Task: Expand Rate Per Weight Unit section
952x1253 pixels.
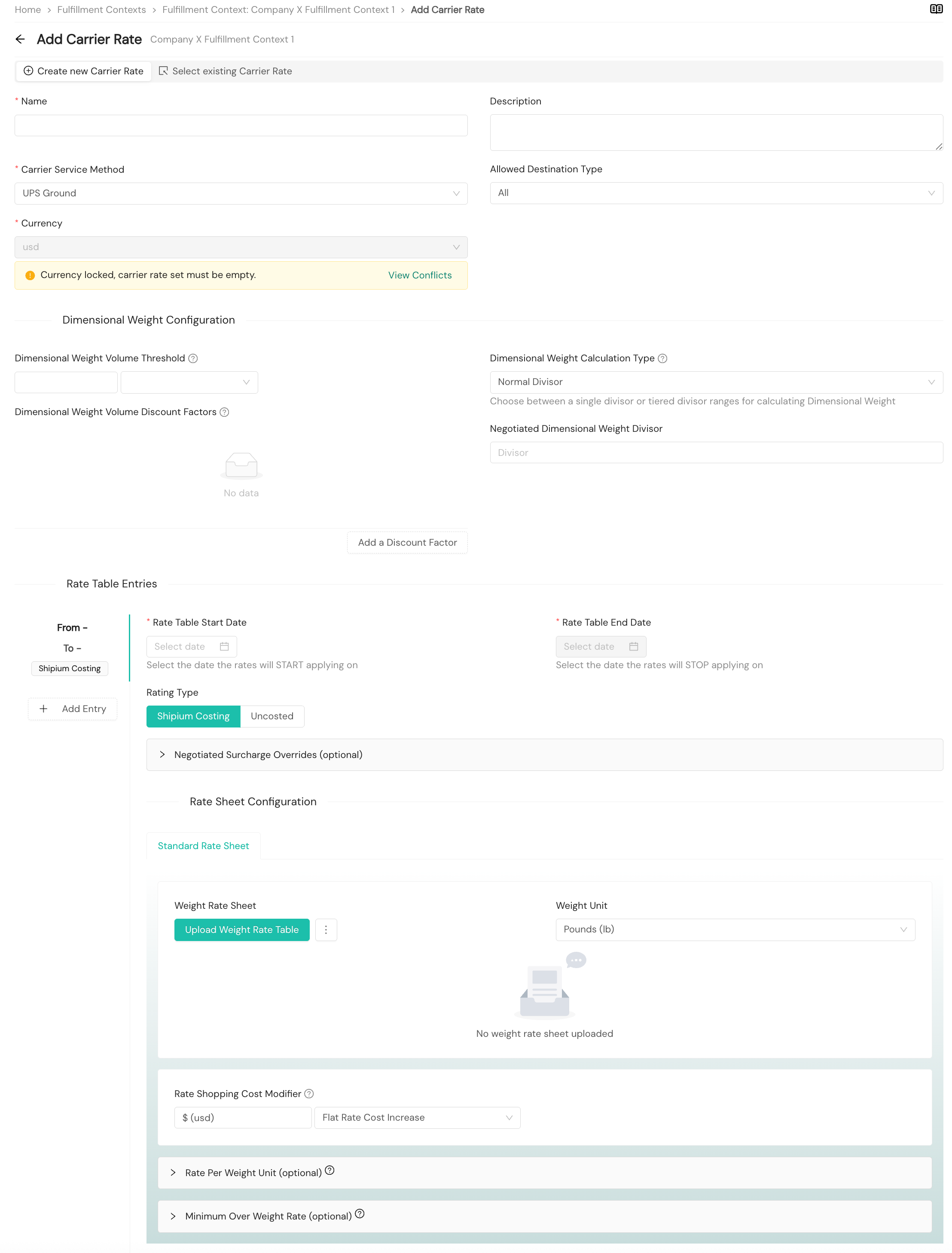Action: pos(253,1173)
